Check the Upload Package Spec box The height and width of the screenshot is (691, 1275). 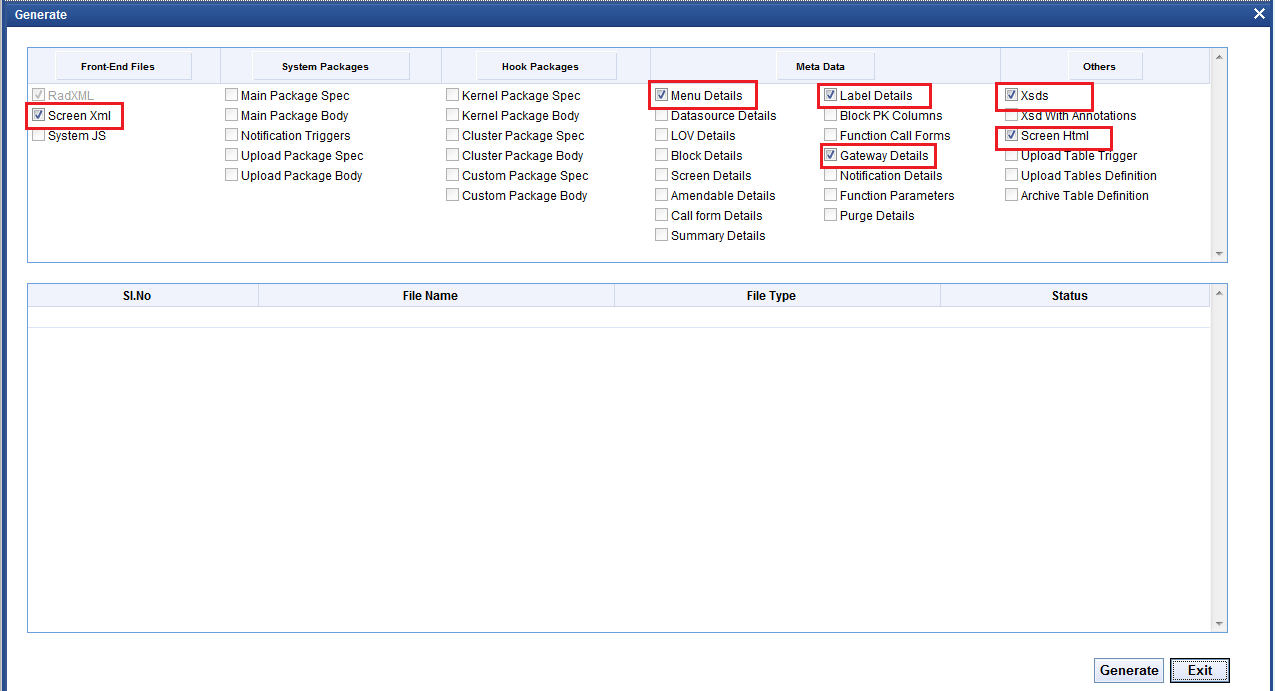(232, 156)
